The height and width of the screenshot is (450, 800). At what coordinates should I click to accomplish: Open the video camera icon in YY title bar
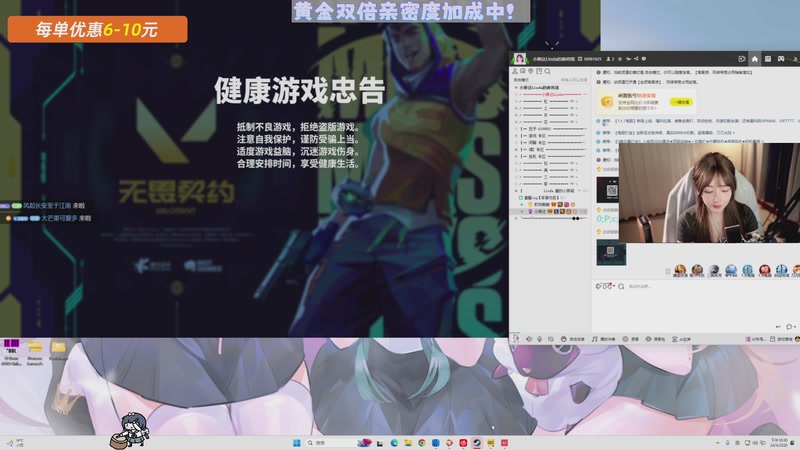[742, 59]
